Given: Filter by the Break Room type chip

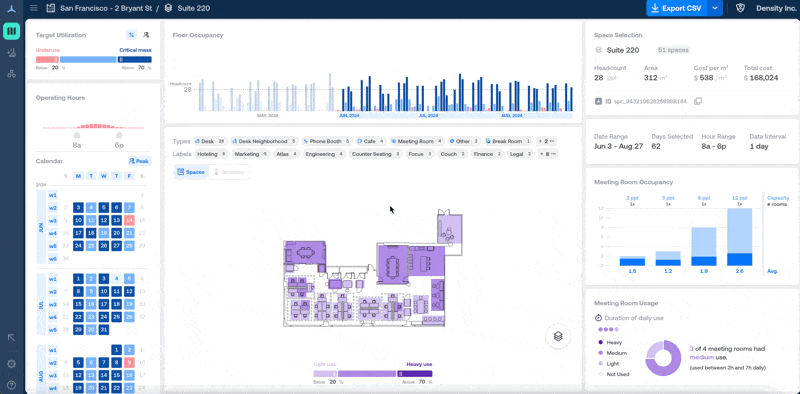Looking at the screenshot, I should 509,141.
